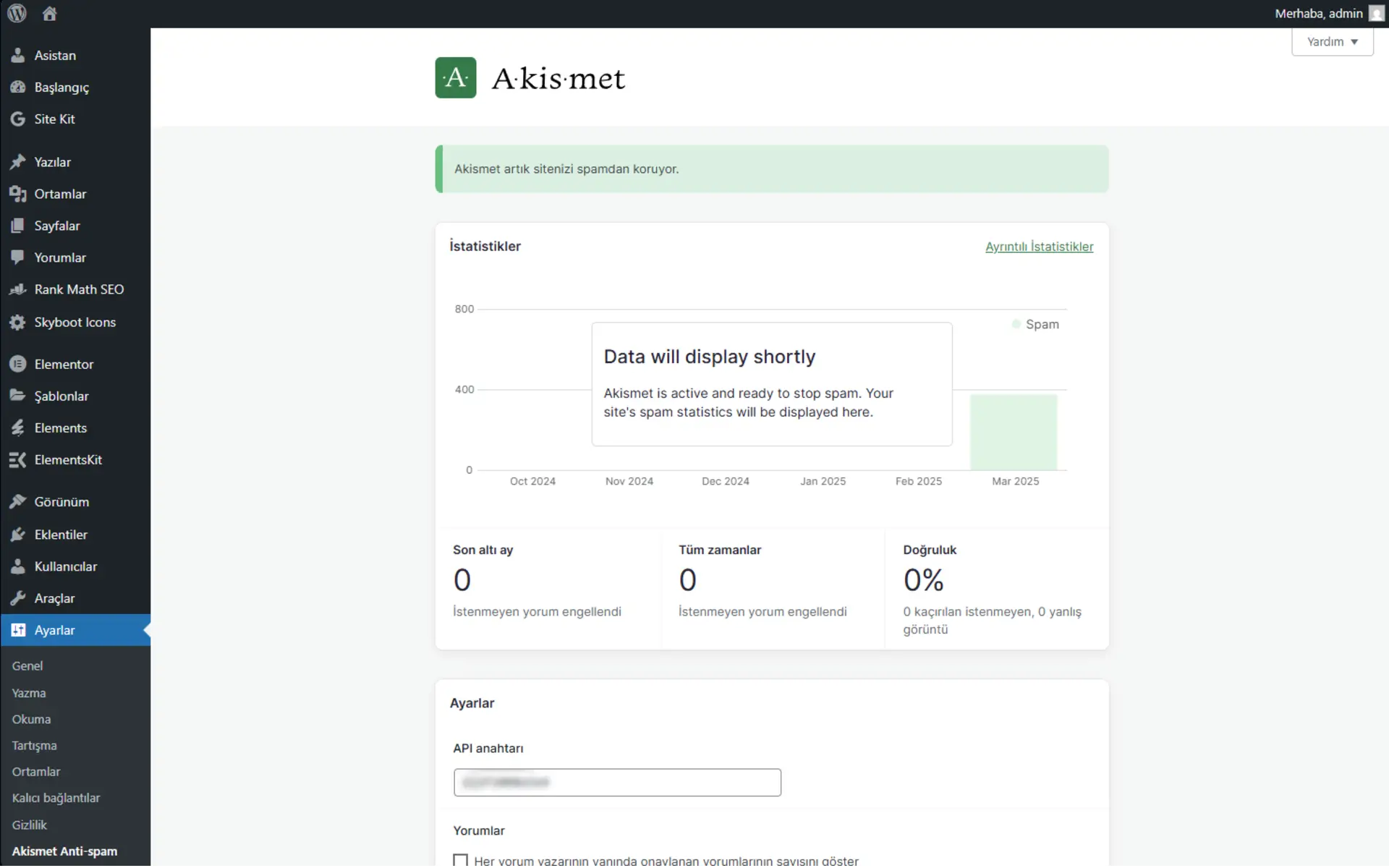Open the Gizlilik settings submenu
Screen dimensions: 1389x868
point(29,825)
